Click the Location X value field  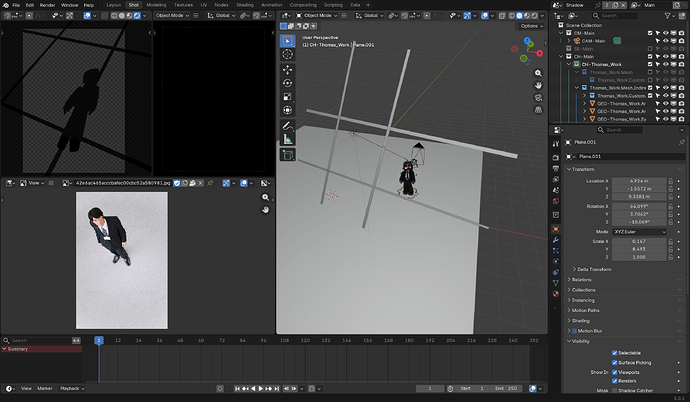[639, 181]
